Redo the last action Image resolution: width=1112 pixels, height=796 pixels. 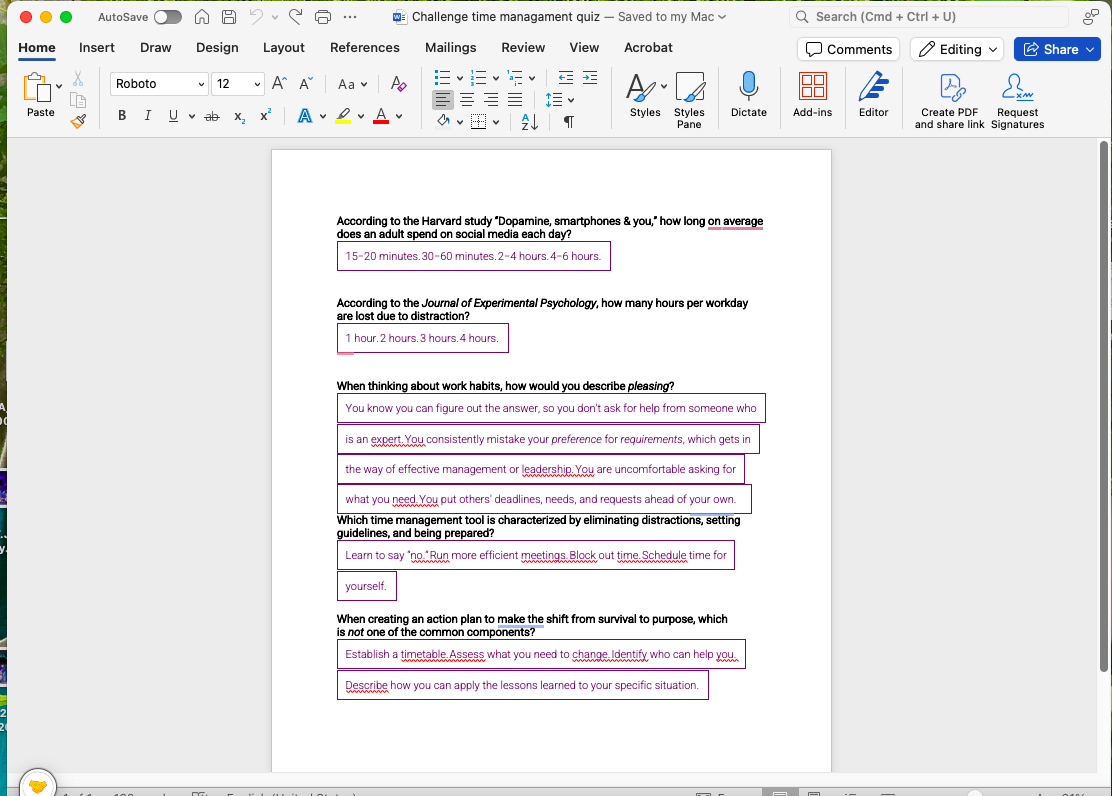tap(296, 16)
